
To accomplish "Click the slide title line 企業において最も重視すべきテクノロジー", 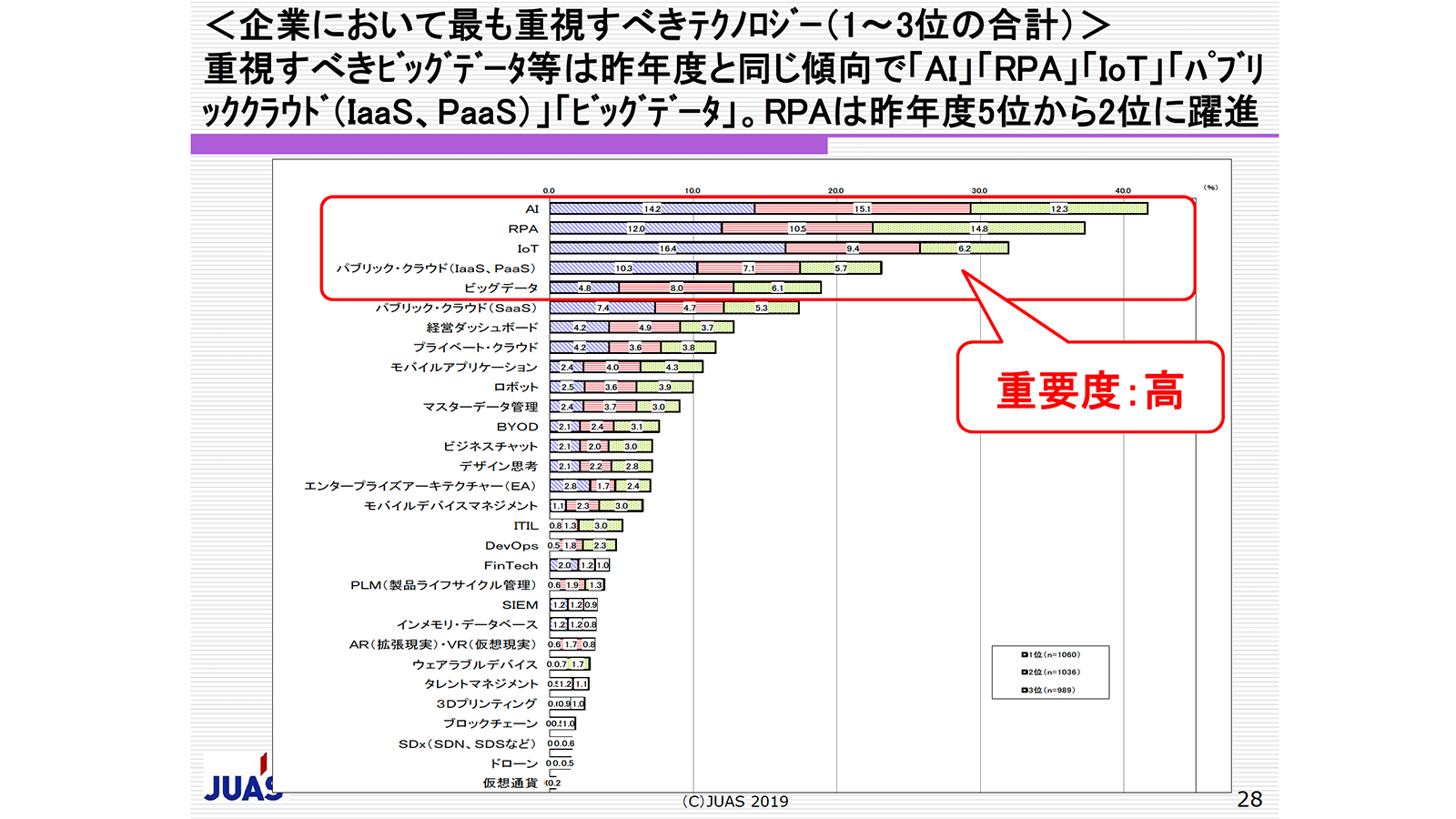I will (x=657, y=25).
